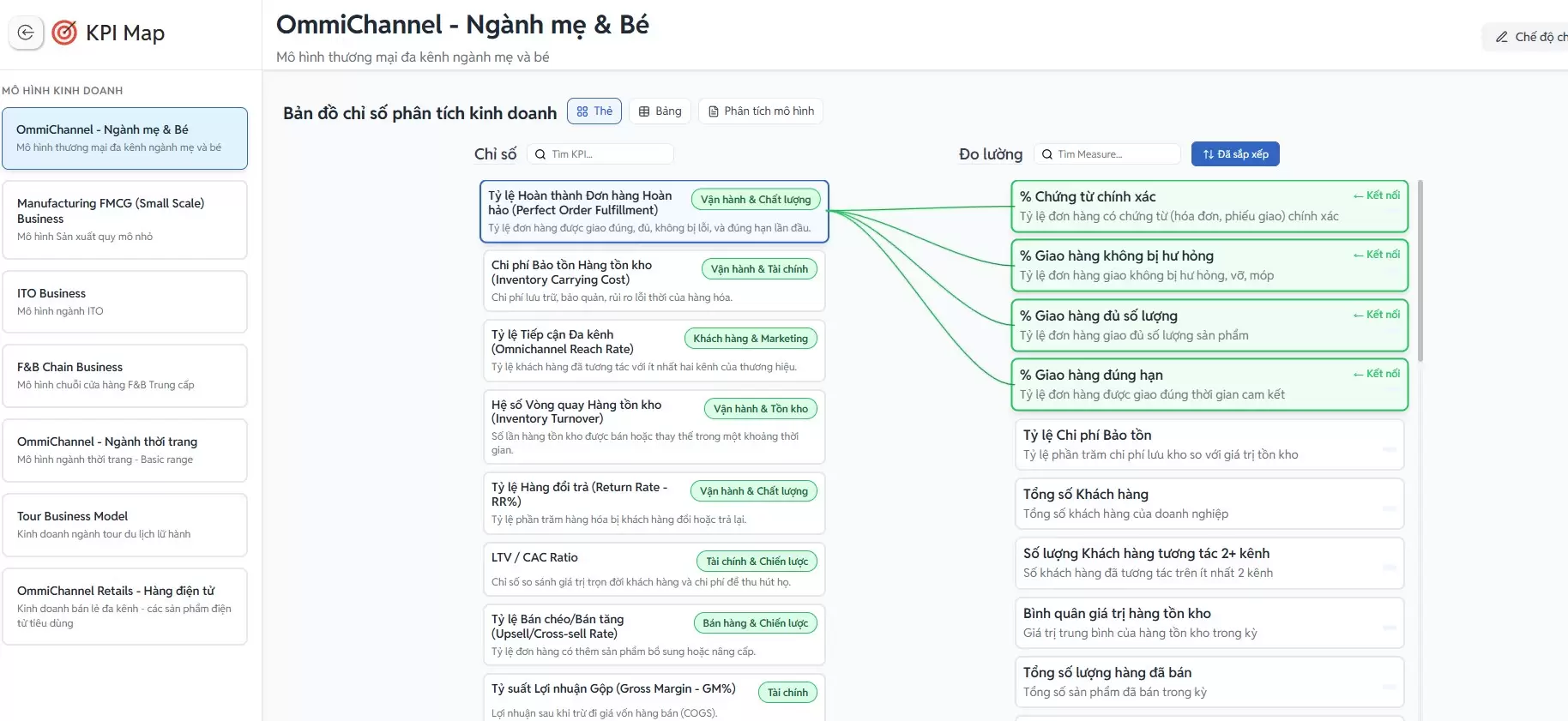Click the KPI Map target logo
This screenshot has width=1568, height=721.
[x=64, y=33]
